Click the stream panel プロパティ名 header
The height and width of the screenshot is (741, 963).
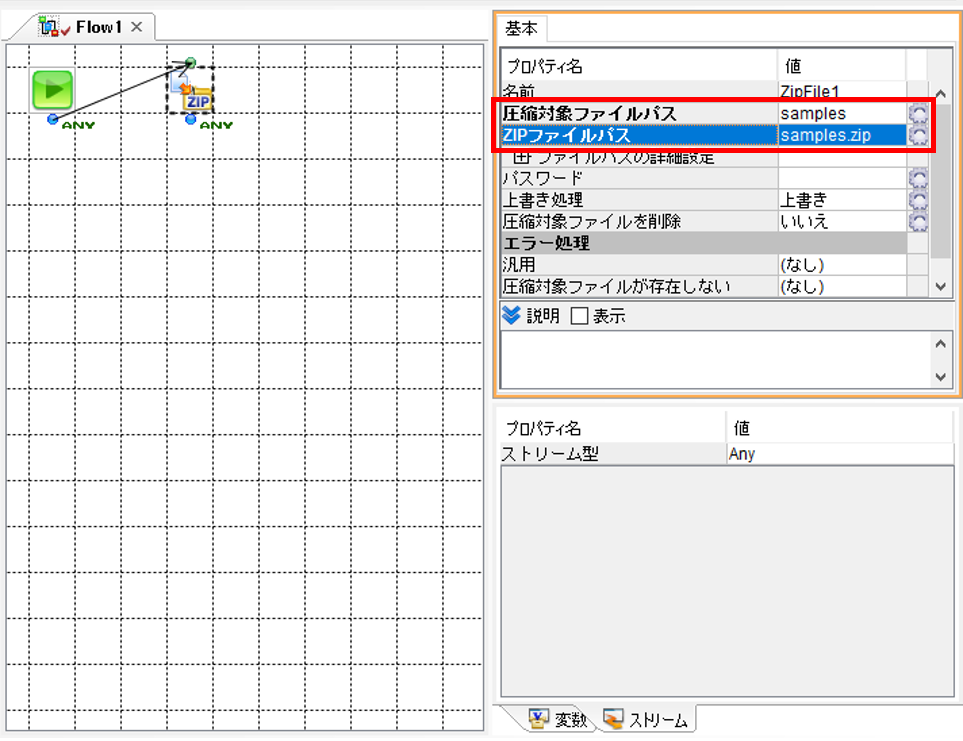613,428
